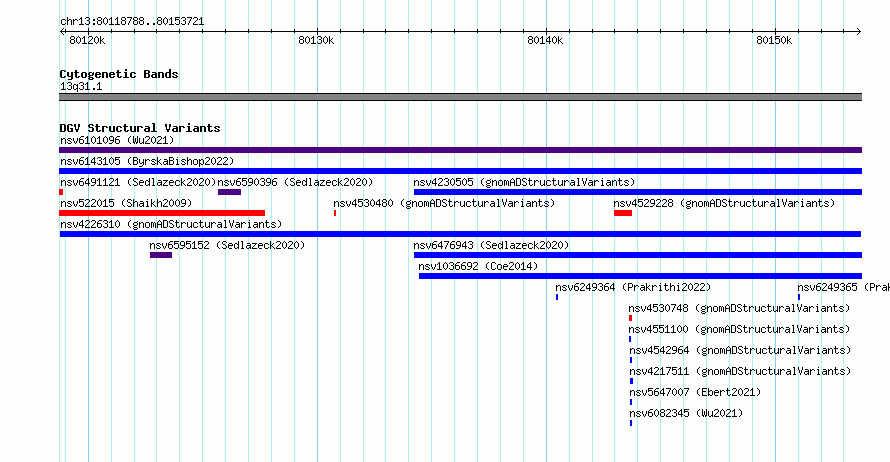
Task: Click the Cytogenetic Bands track title
Action: (119, 74)
